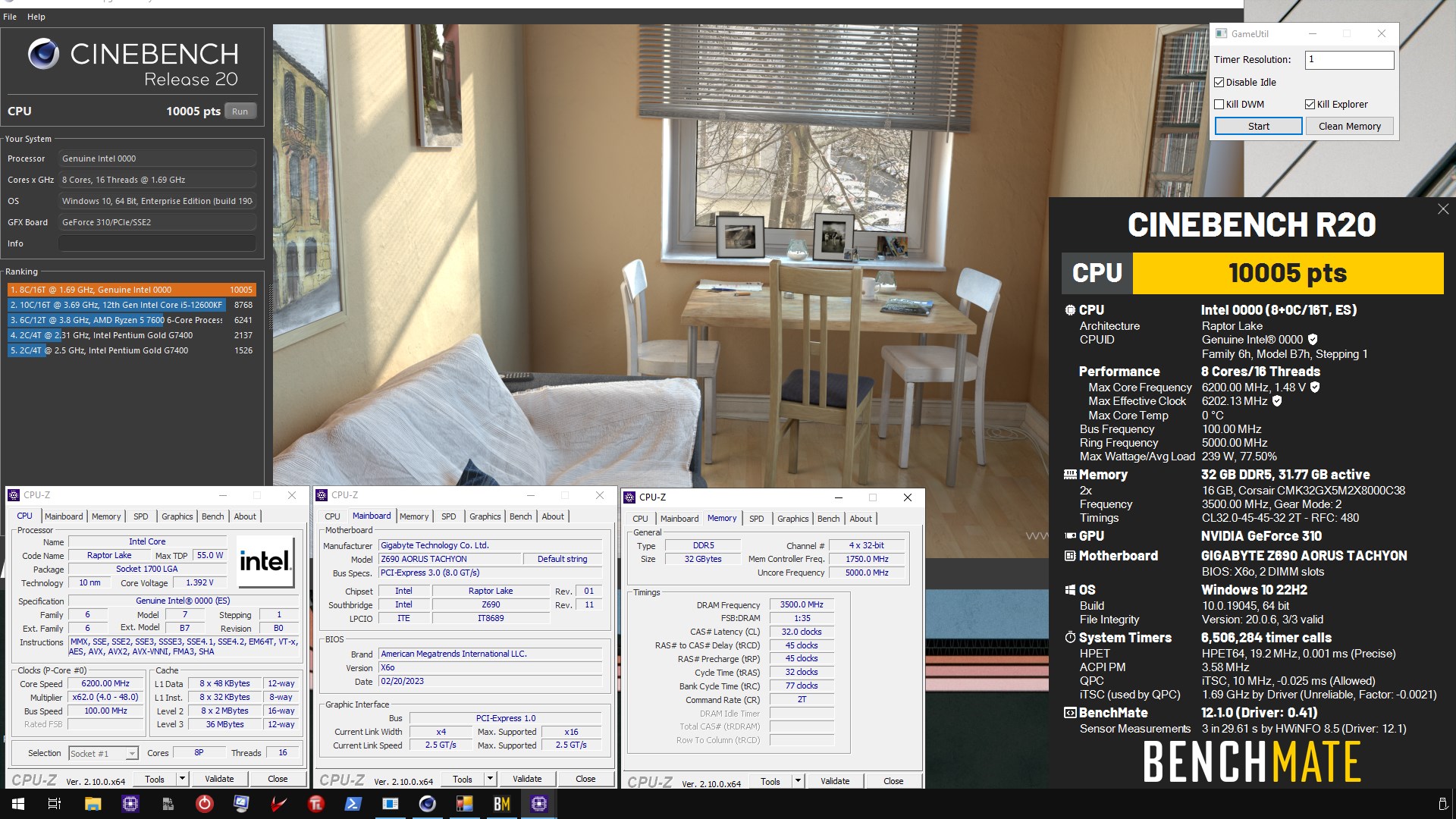Expand Tools arrow in CPU-Z CPU window

182,779
